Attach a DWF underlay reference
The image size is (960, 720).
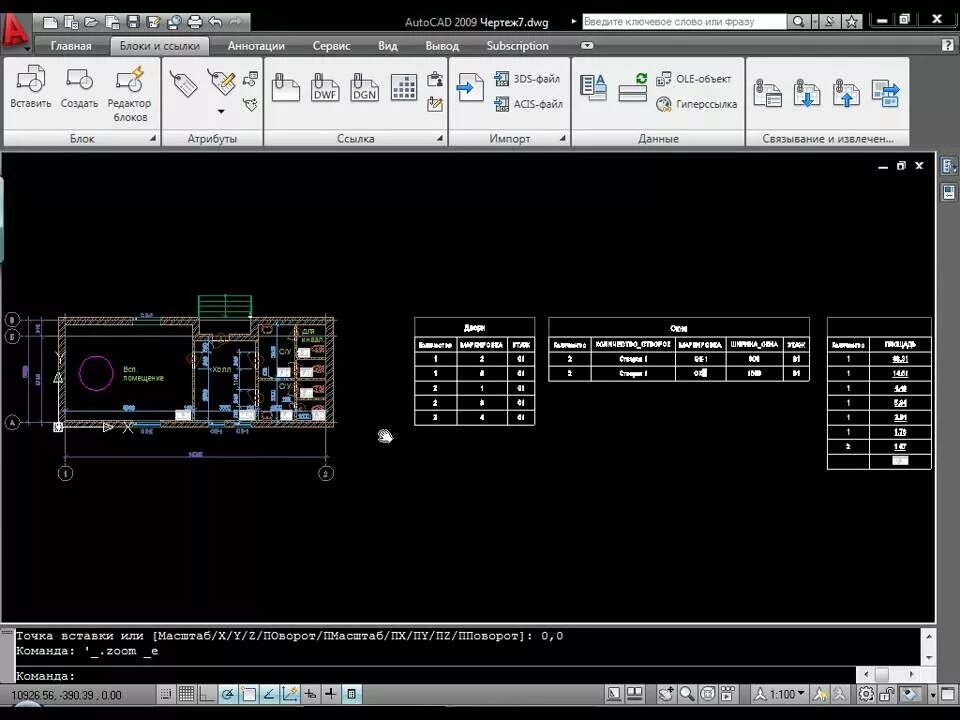pyautogui.click(x=324, y=88)
